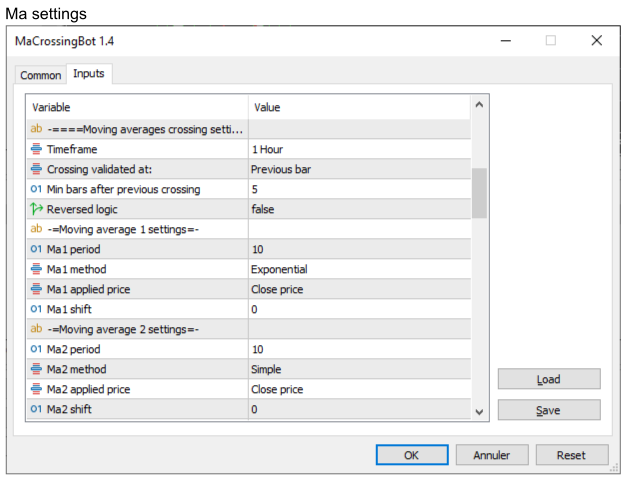
Task: Select the 'Moving averages crossing setti...' row text
Action: tap(145, 129)
